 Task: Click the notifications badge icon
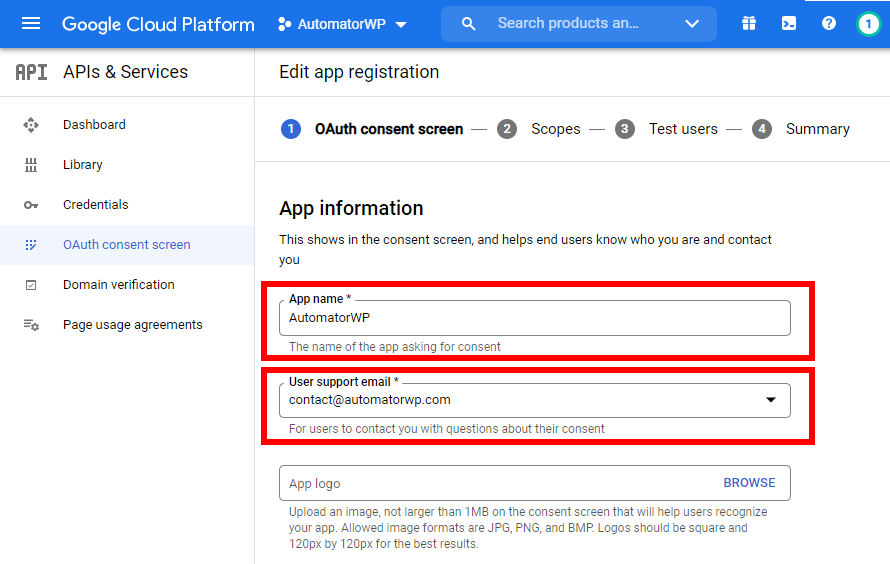coord(868,24)
